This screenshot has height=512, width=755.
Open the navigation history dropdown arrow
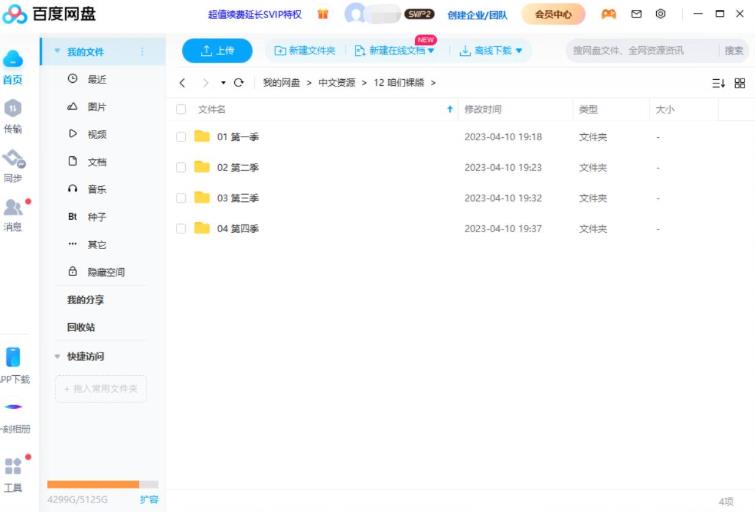coord(223,83)
